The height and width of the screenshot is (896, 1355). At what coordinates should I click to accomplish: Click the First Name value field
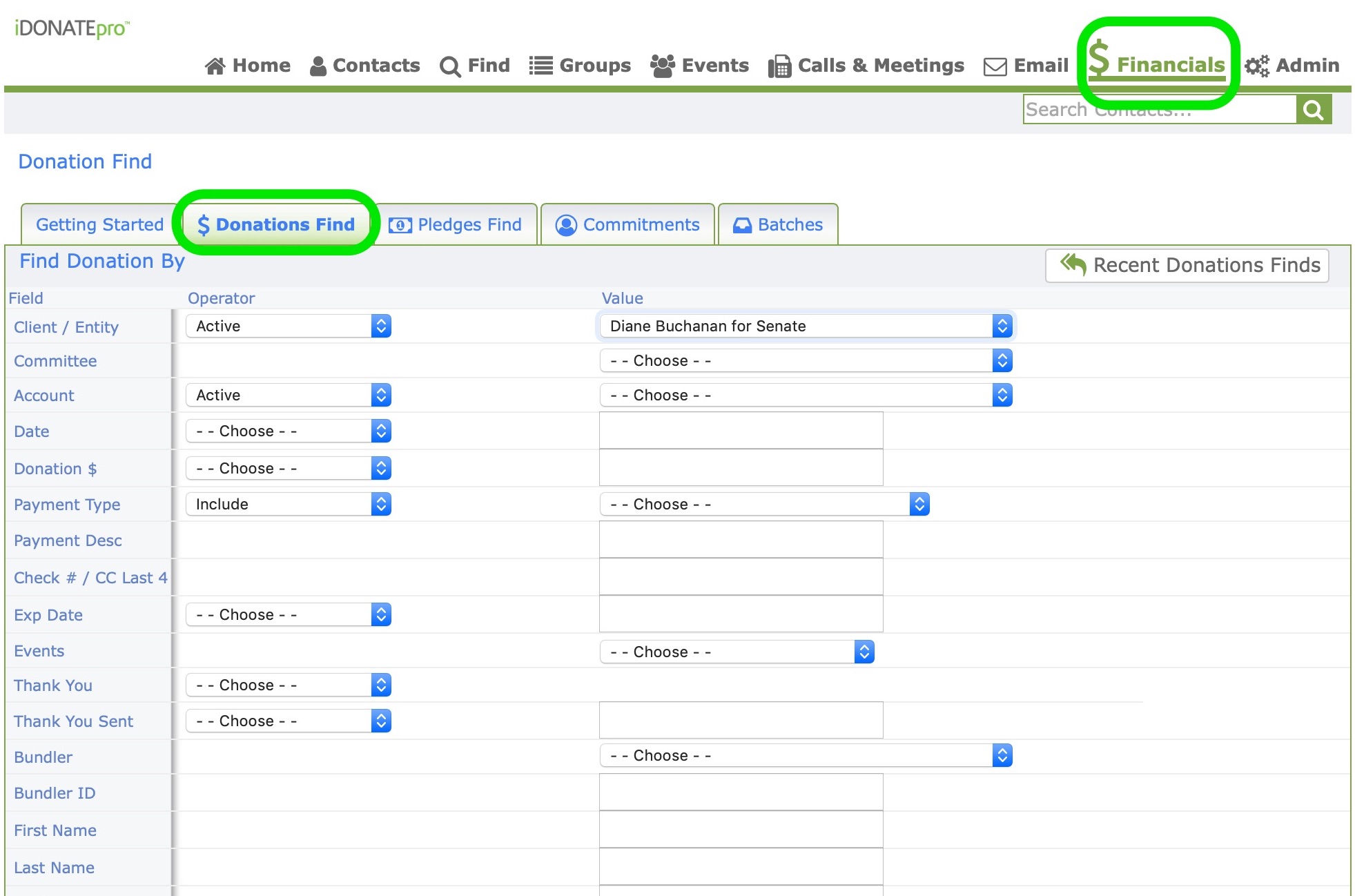tap(741, 830)
